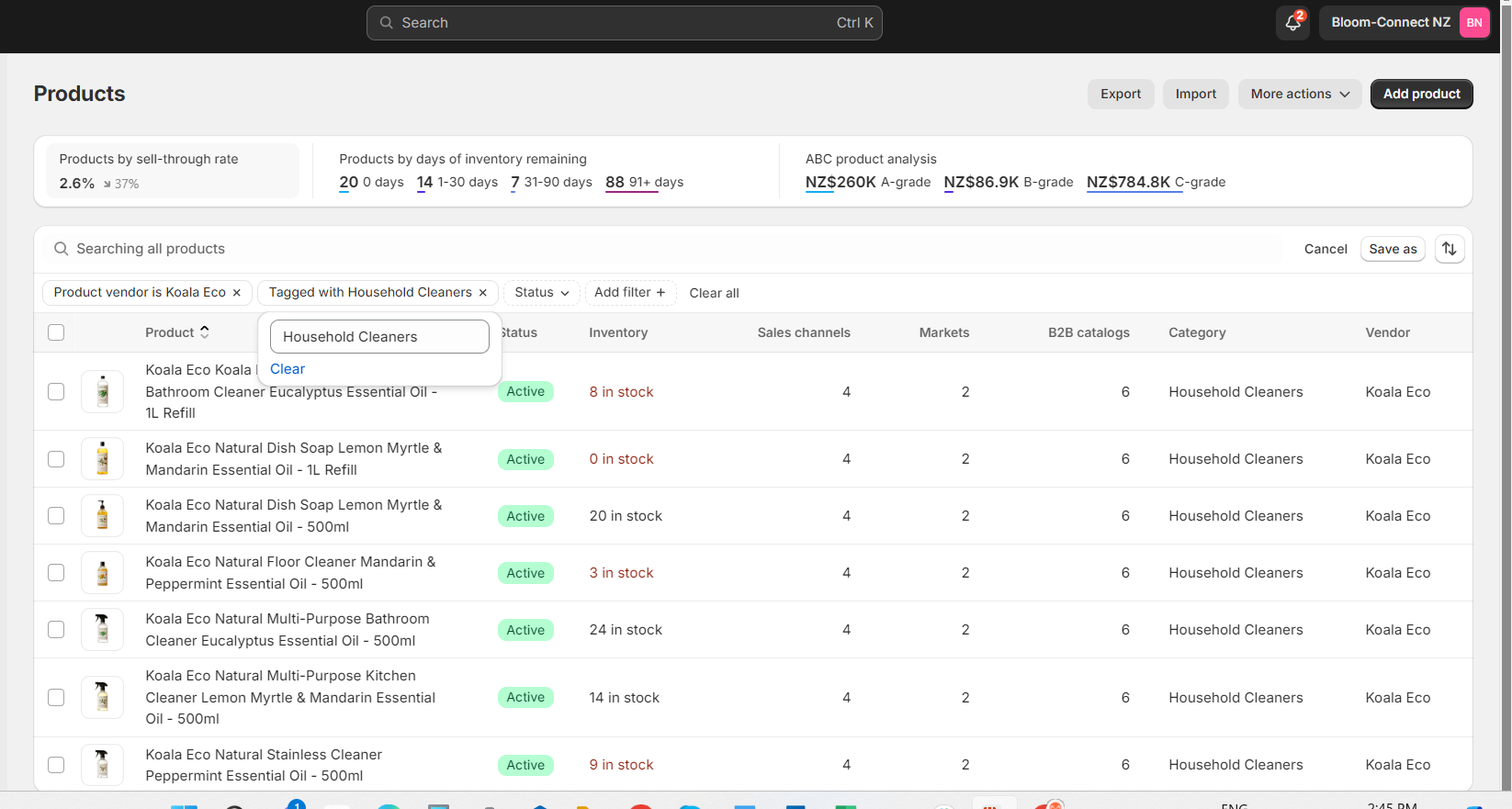The width and height of the screenshot is (1512, 809).
Task: Cancel the product search
Action: click(x=1326, y=249)
